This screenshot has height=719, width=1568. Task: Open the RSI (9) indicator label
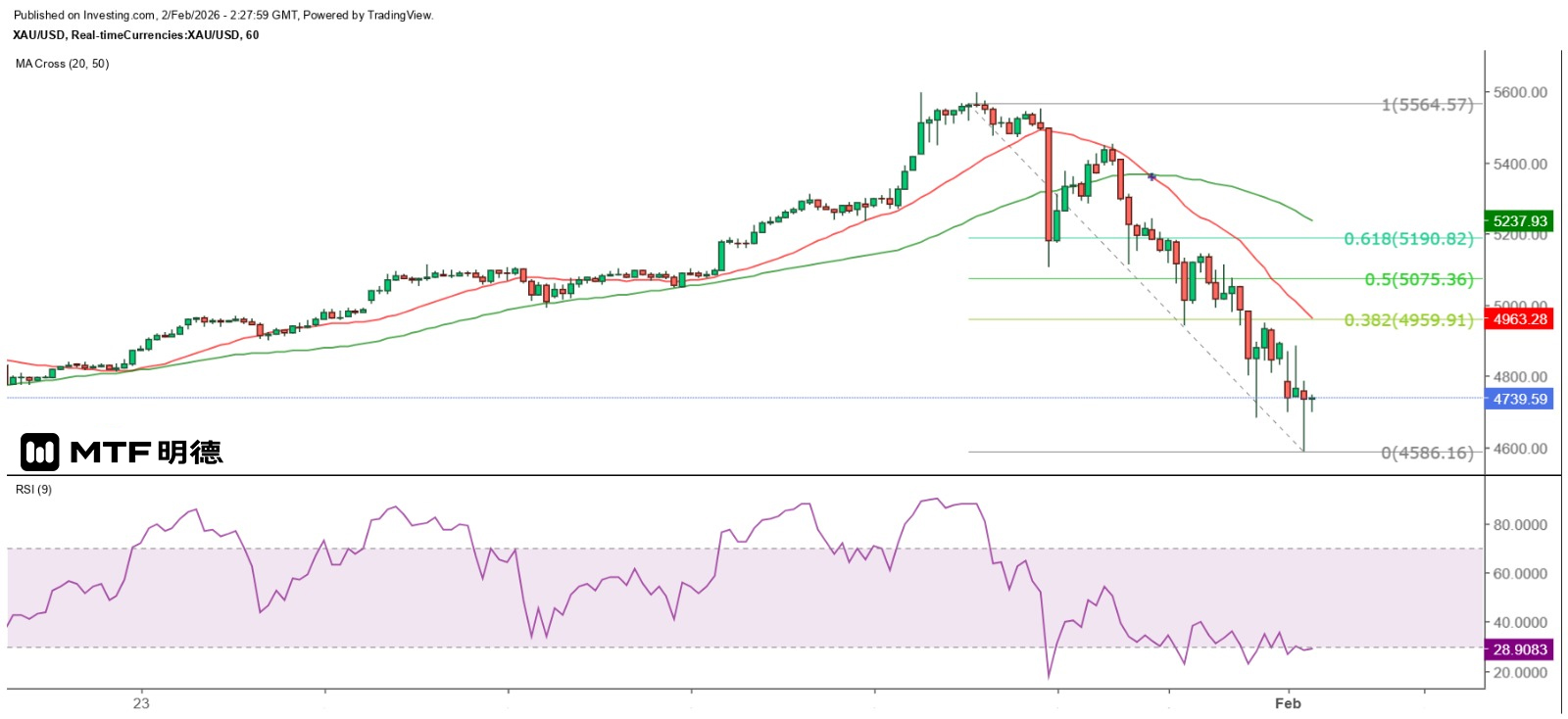[x=33, y=490]
